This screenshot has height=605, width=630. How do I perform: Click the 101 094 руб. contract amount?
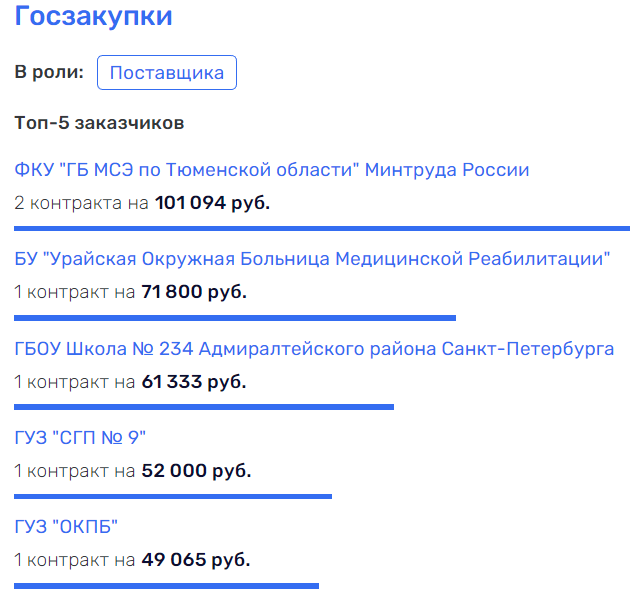212,203
